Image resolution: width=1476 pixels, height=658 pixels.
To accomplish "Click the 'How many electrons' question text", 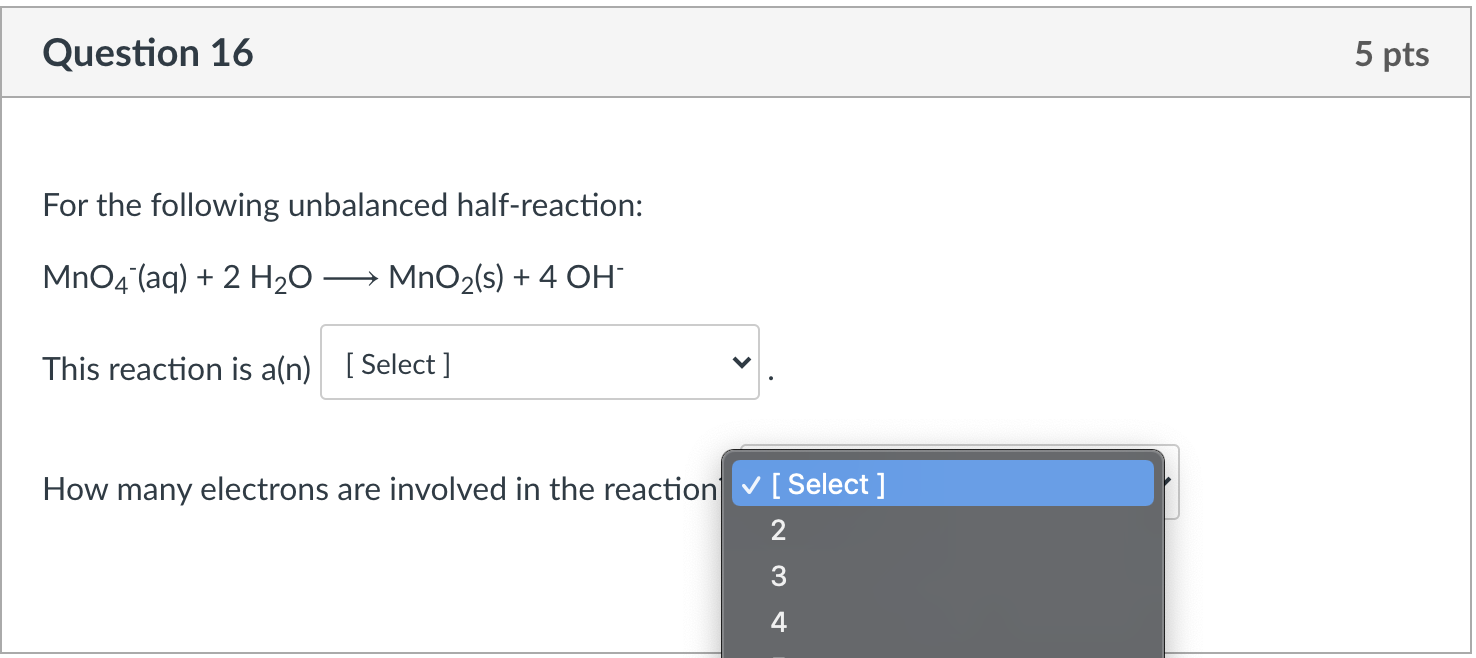I will click(x=380, y=488).
